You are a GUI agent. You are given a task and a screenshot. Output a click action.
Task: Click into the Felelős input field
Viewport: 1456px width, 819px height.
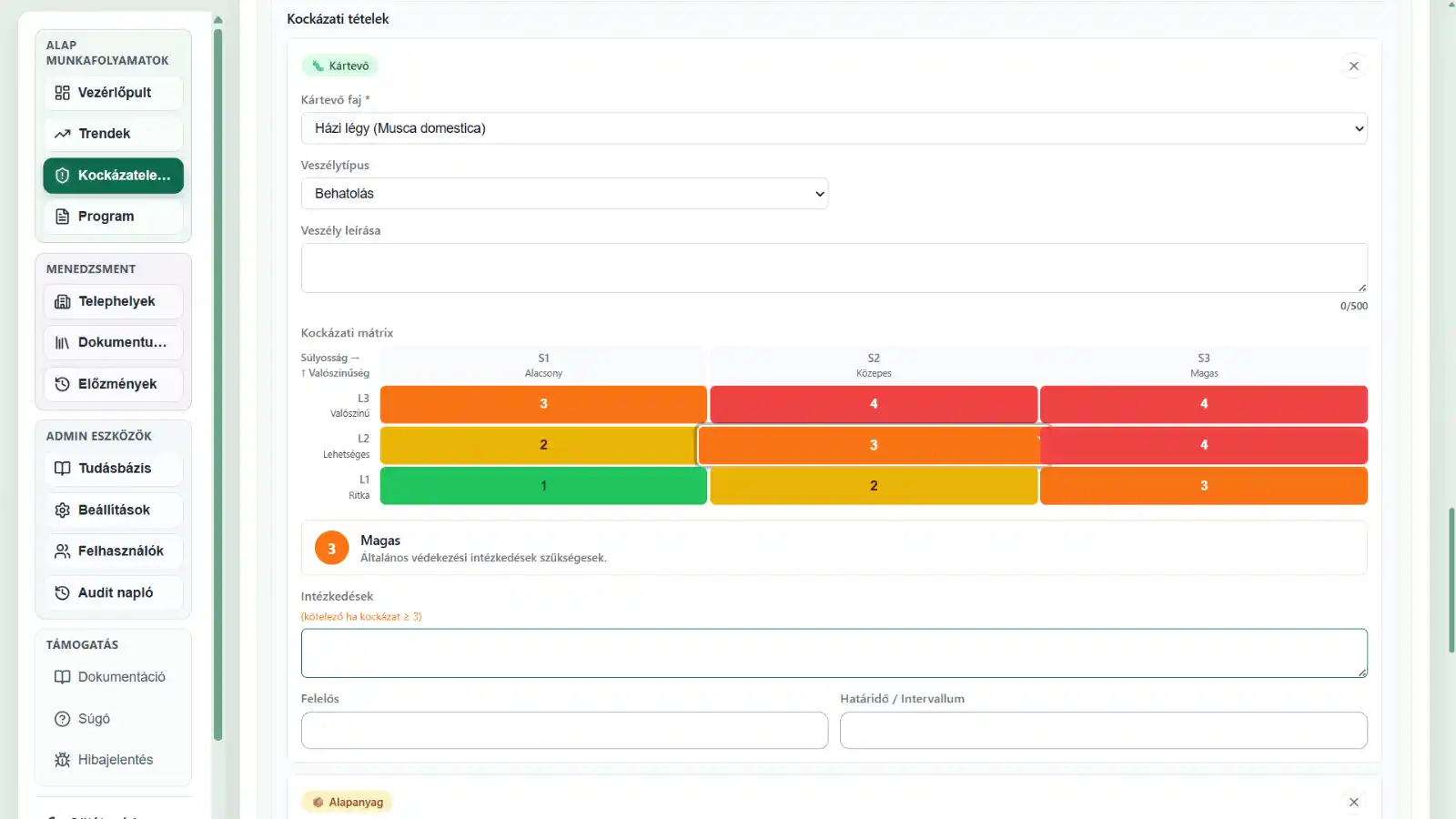(x=564, y=731)
